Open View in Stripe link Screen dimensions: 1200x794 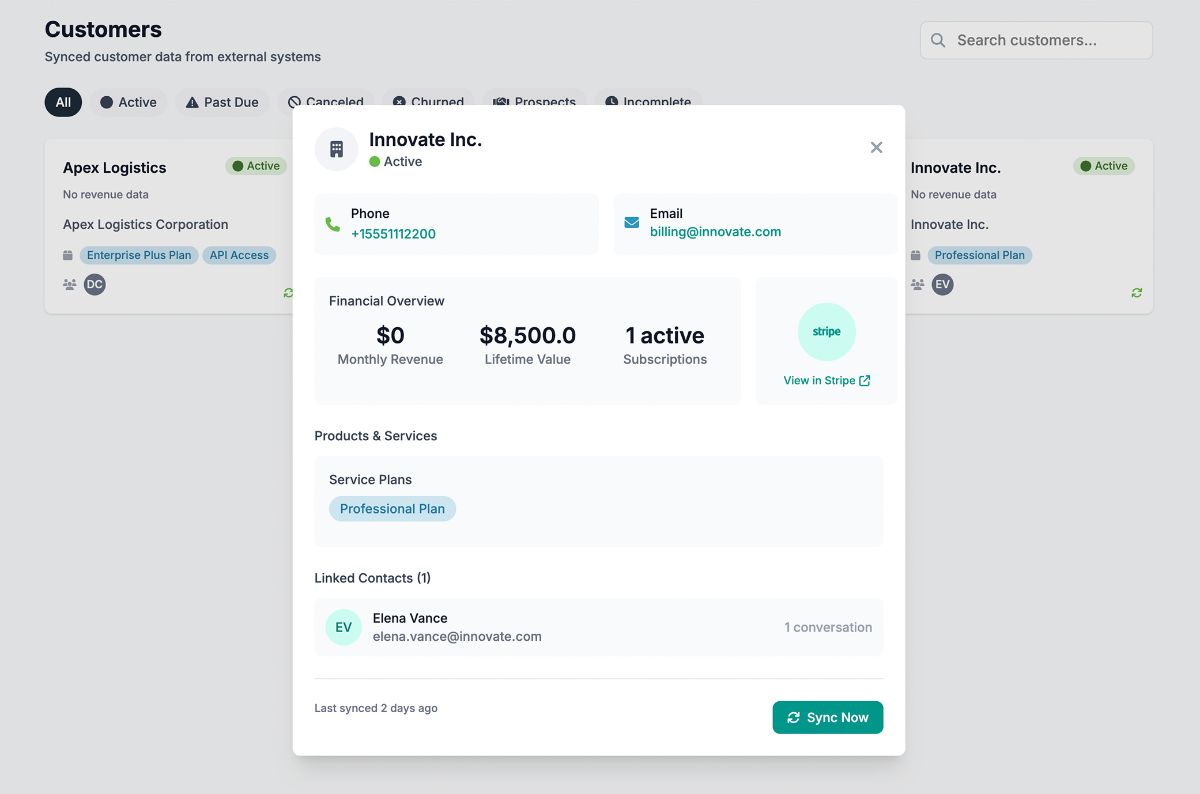[827, 380]
